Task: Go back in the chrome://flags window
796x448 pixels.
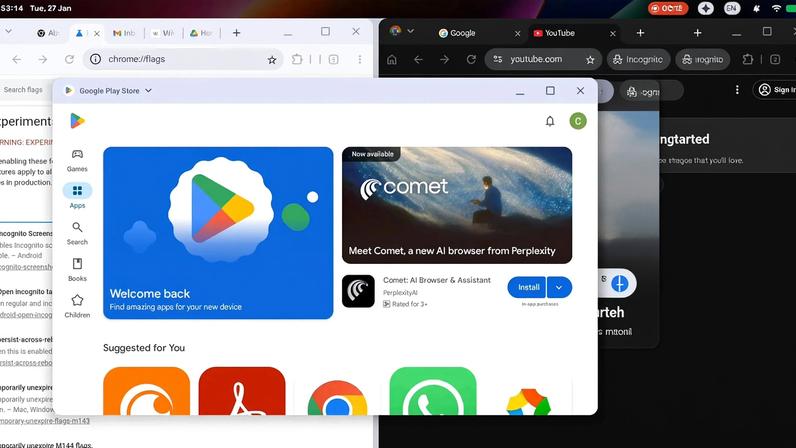Action: [x=17, y=59]
